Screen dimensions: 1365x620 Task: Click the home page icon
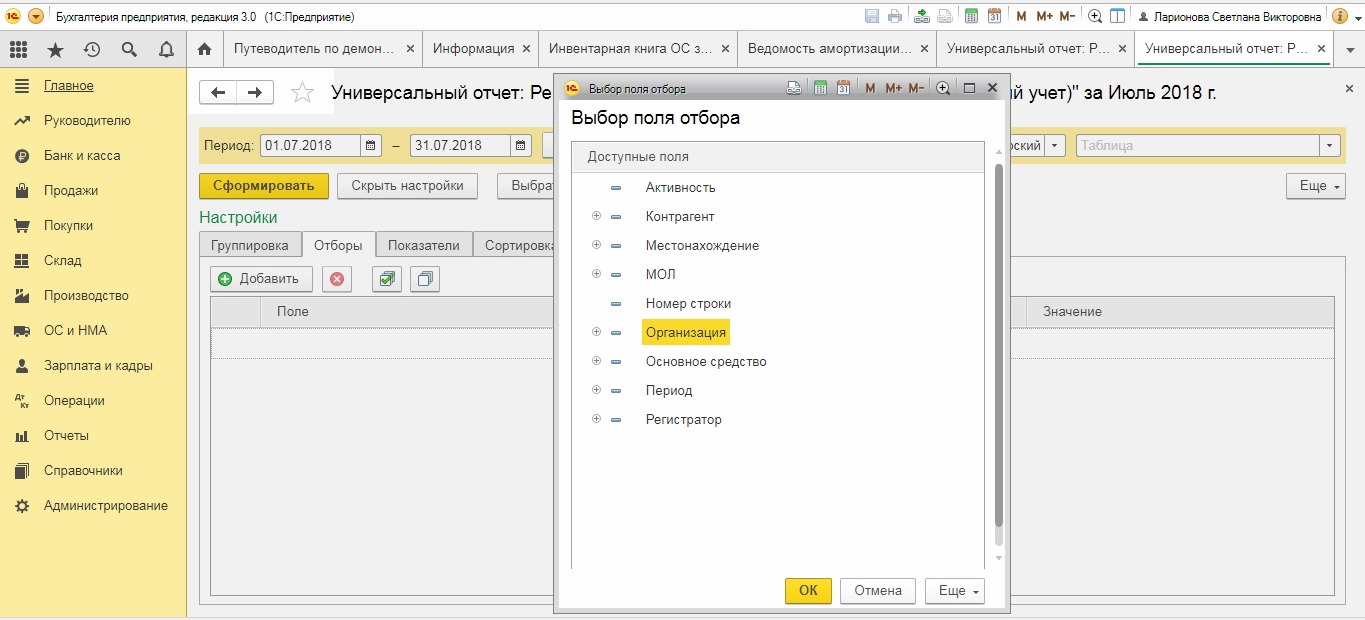tap(205, 49)
